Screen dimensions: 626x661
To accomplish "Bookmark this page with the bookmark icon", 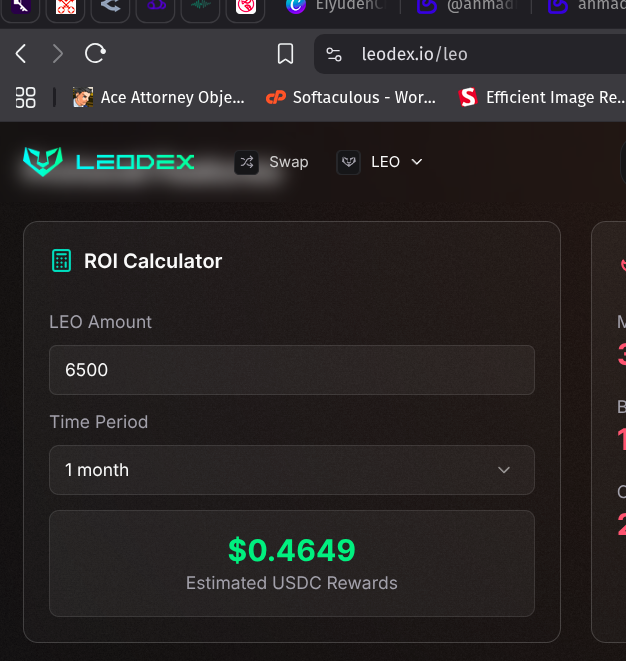I will coord(285,54).
